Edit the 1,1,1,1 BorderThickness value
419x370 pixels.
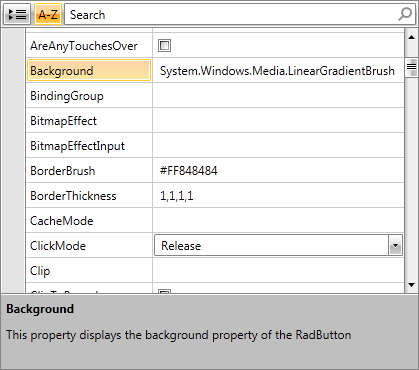point(177,196)
